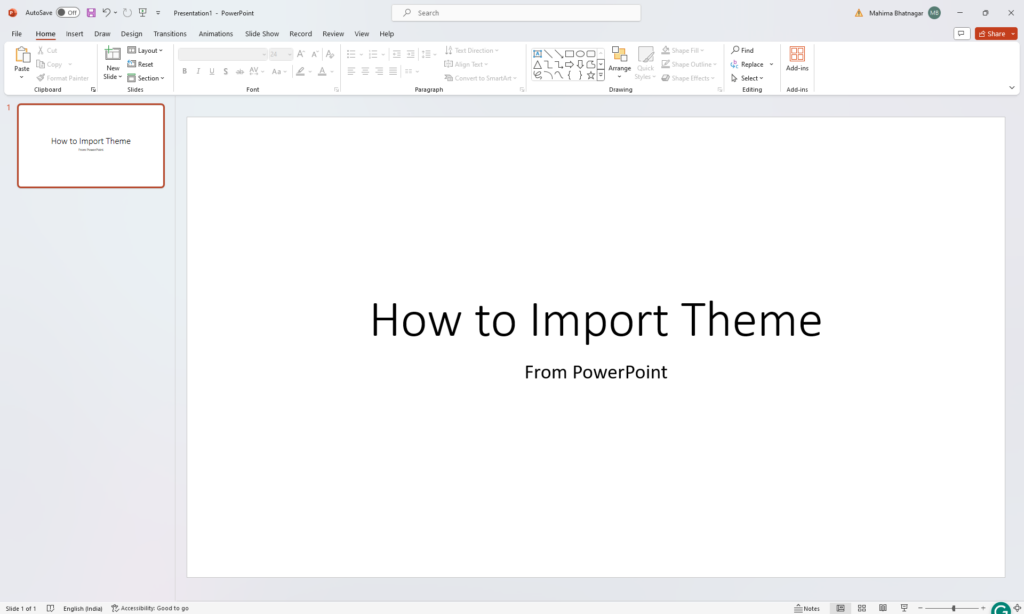Screen dimensions: 1024x614
Task: Switch to the Design ribbon tab
Action: (131, 33)
